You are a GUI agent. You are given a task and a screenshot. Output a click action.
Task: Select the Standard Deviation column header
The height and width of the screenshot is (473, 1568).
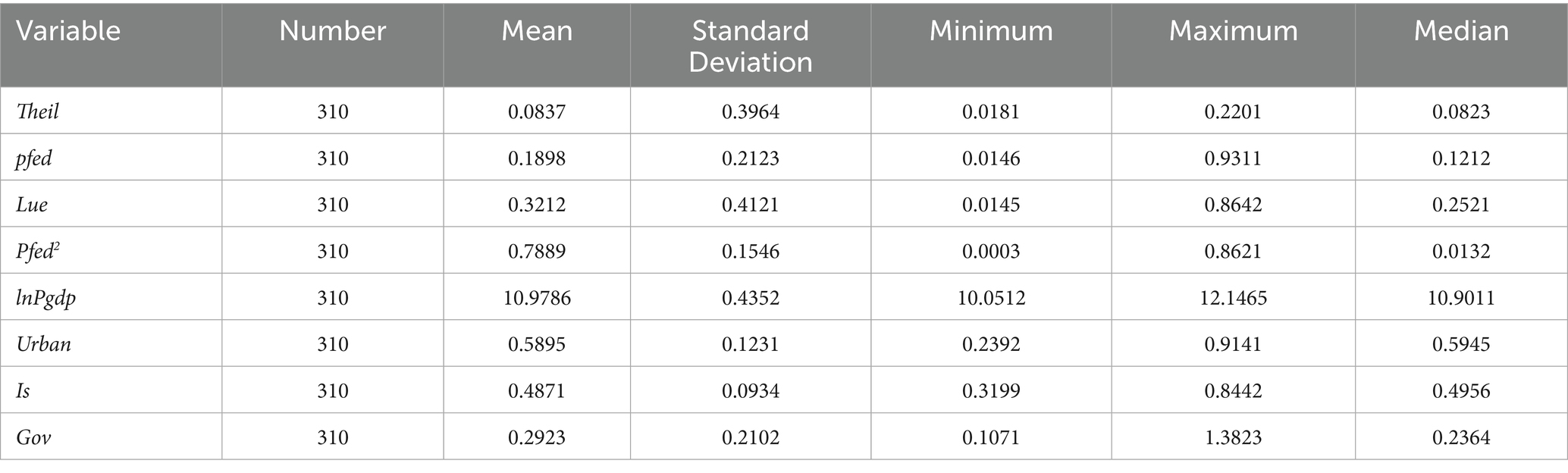point(750,45)
